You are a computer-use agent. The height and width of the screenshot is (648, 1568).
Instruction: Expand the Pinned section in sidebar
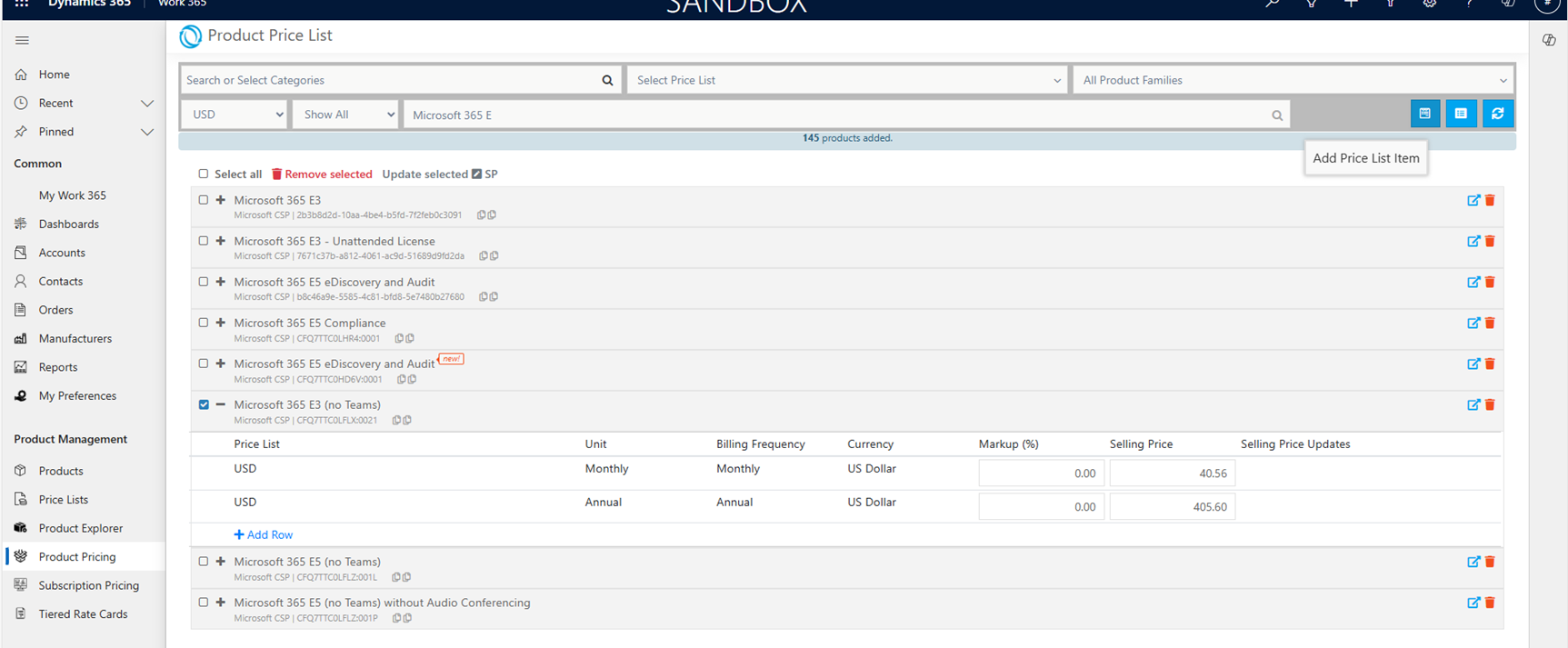click(147, 132)
